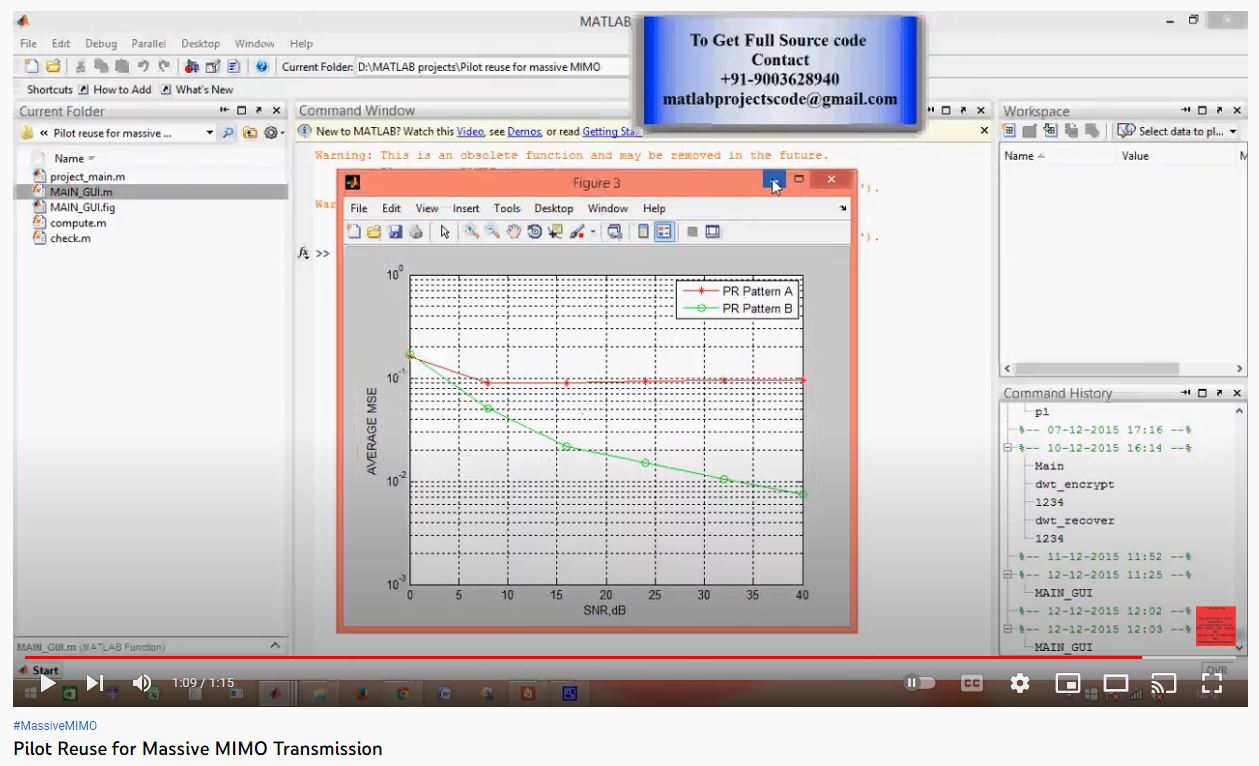1259x766 pixels.
Task: Collapse 12-12-2015 12:03 history group
Action: point(1008,629)
